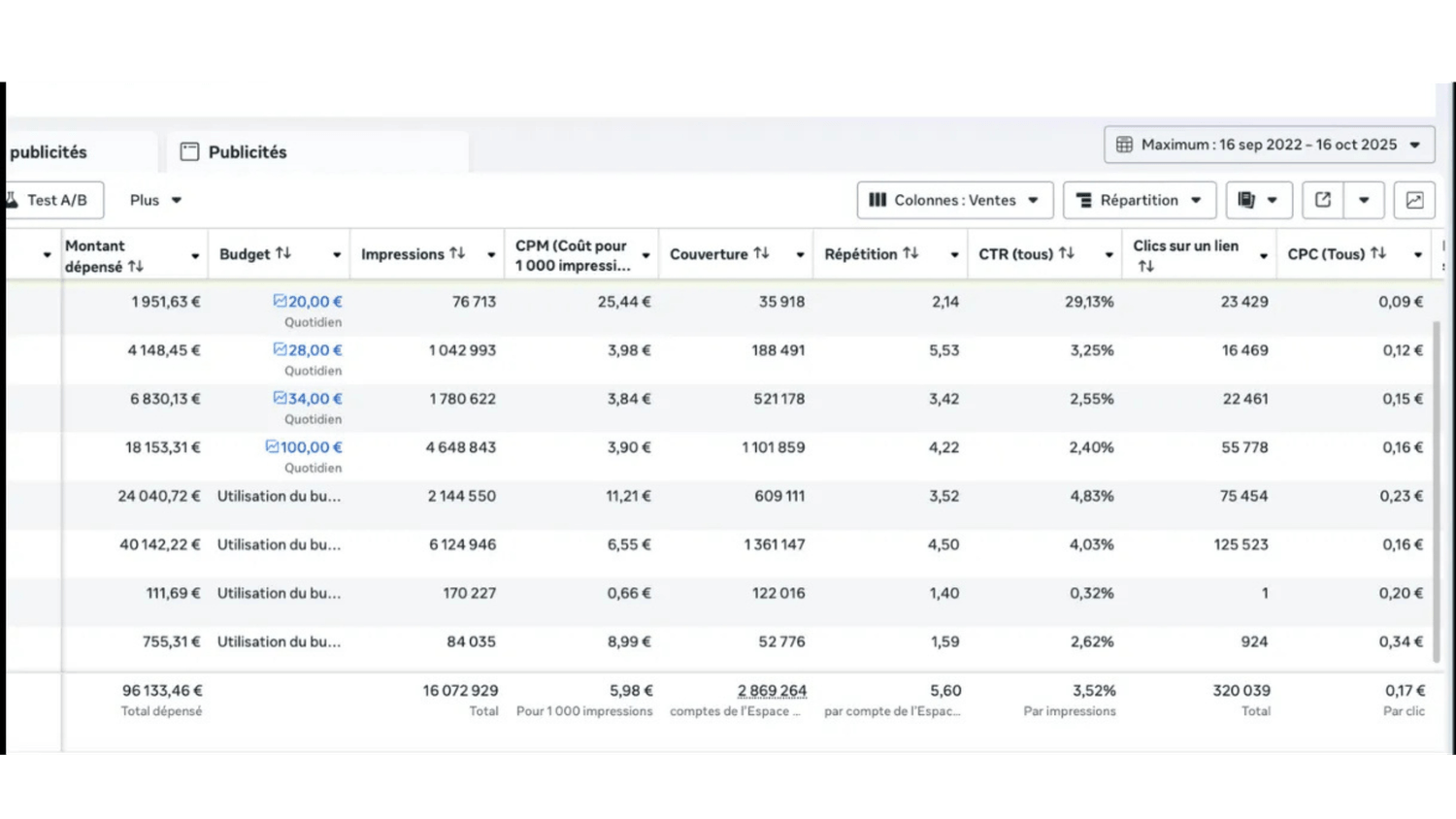This screenshot has height=819, width=1456.
Task: Edit the 100,00 € daily budget link
Action: coord(311,447)
